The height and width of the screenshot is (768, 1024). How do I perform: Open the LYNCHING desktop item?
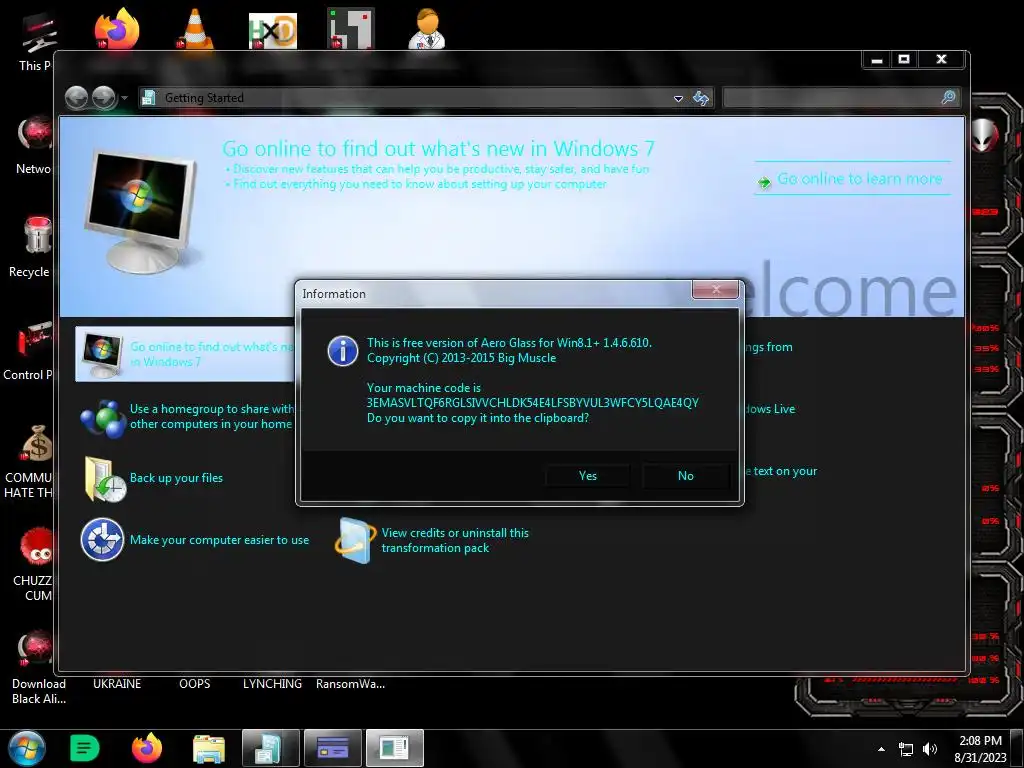pos(272,684)
